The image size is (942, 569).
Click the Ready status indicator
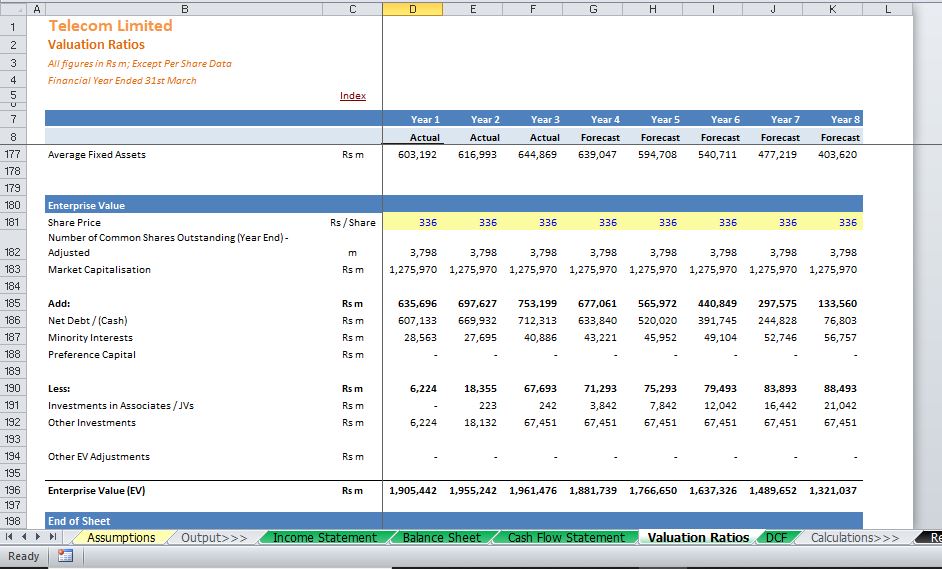click(23, 556)
